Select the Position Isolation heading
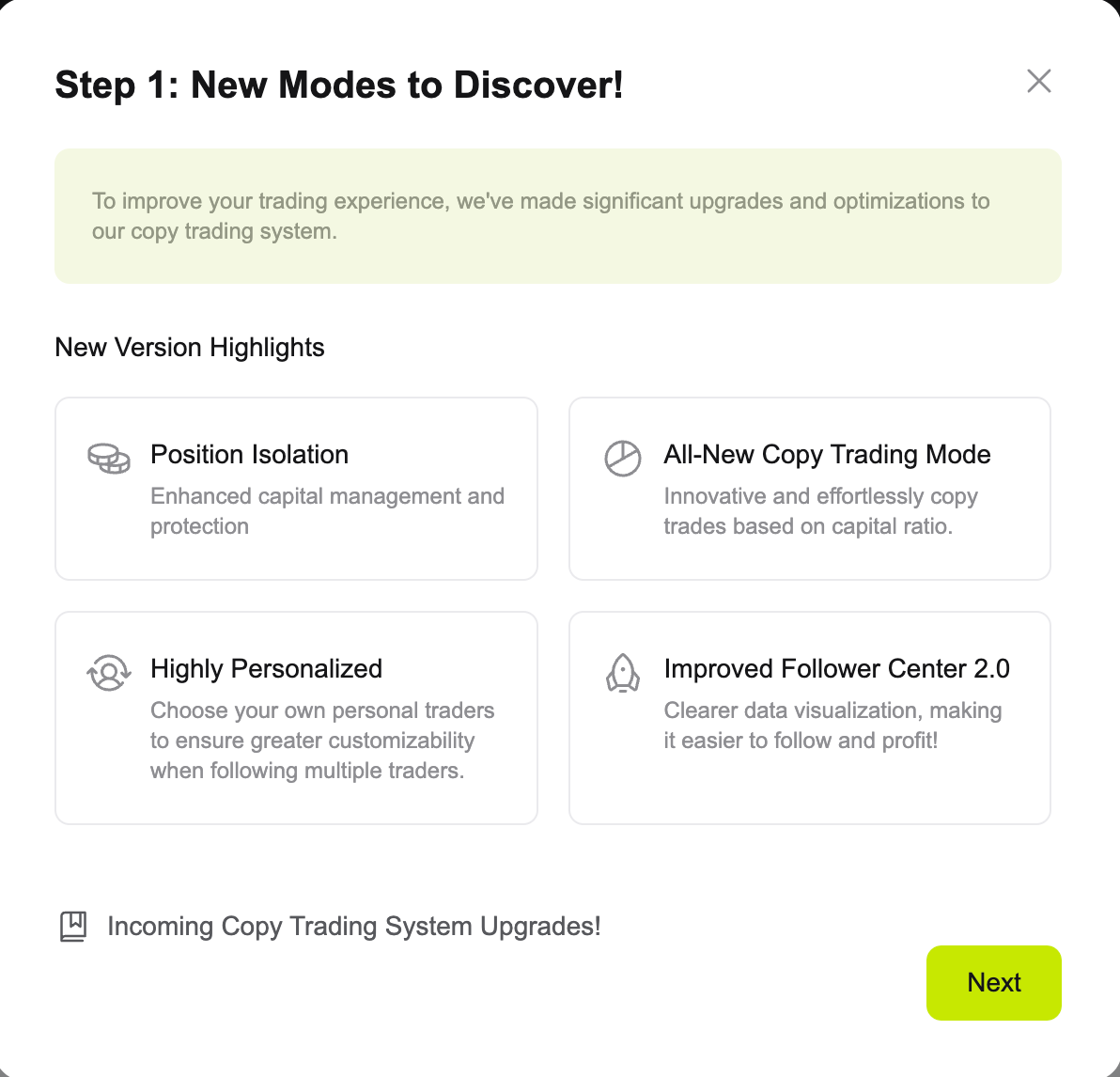Image resolution: width=1120 pixels, height=1077 pixels. [x=249, y=455]
